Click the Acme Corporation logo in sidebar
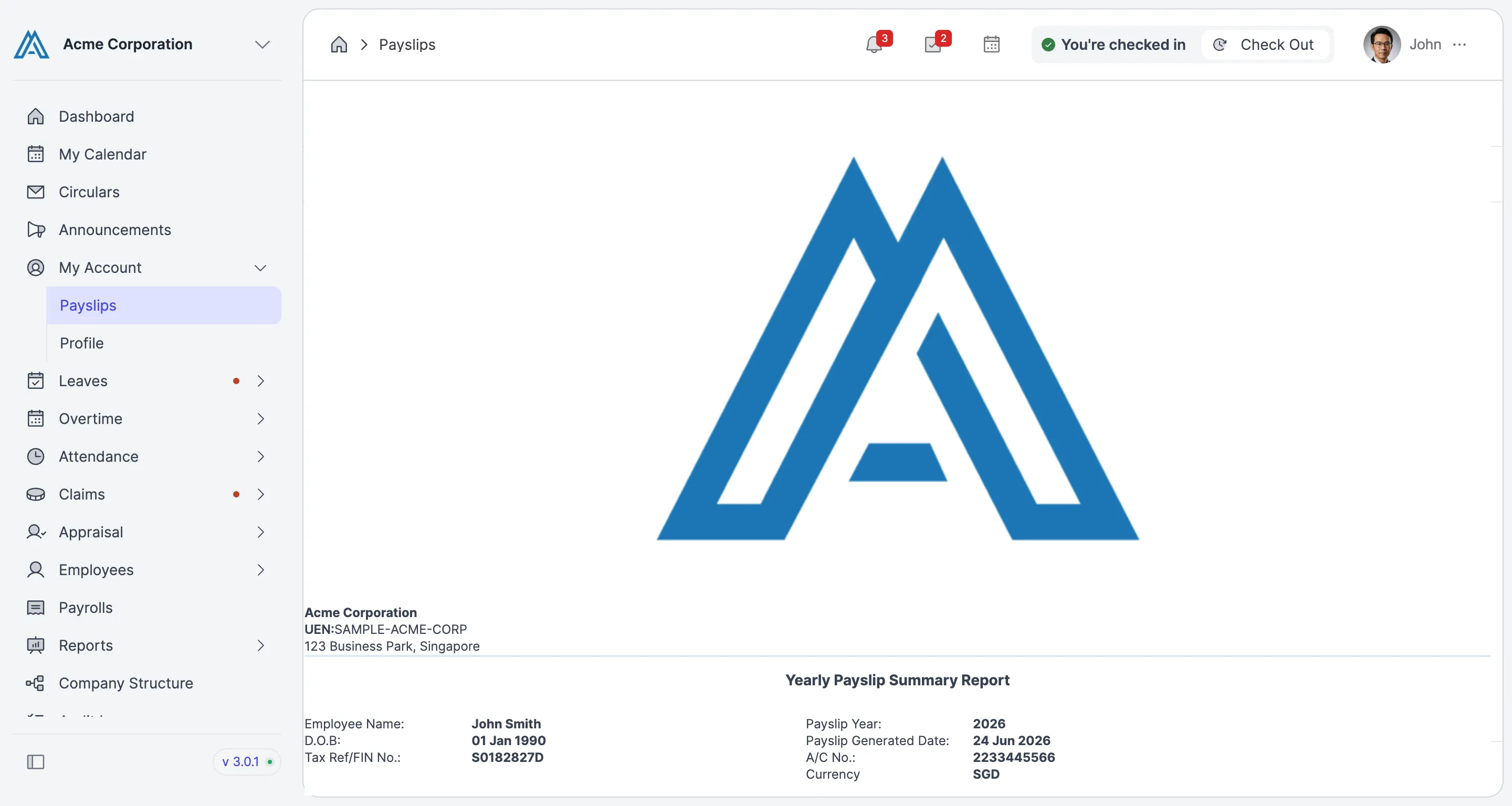 click(x=31, y=45)
